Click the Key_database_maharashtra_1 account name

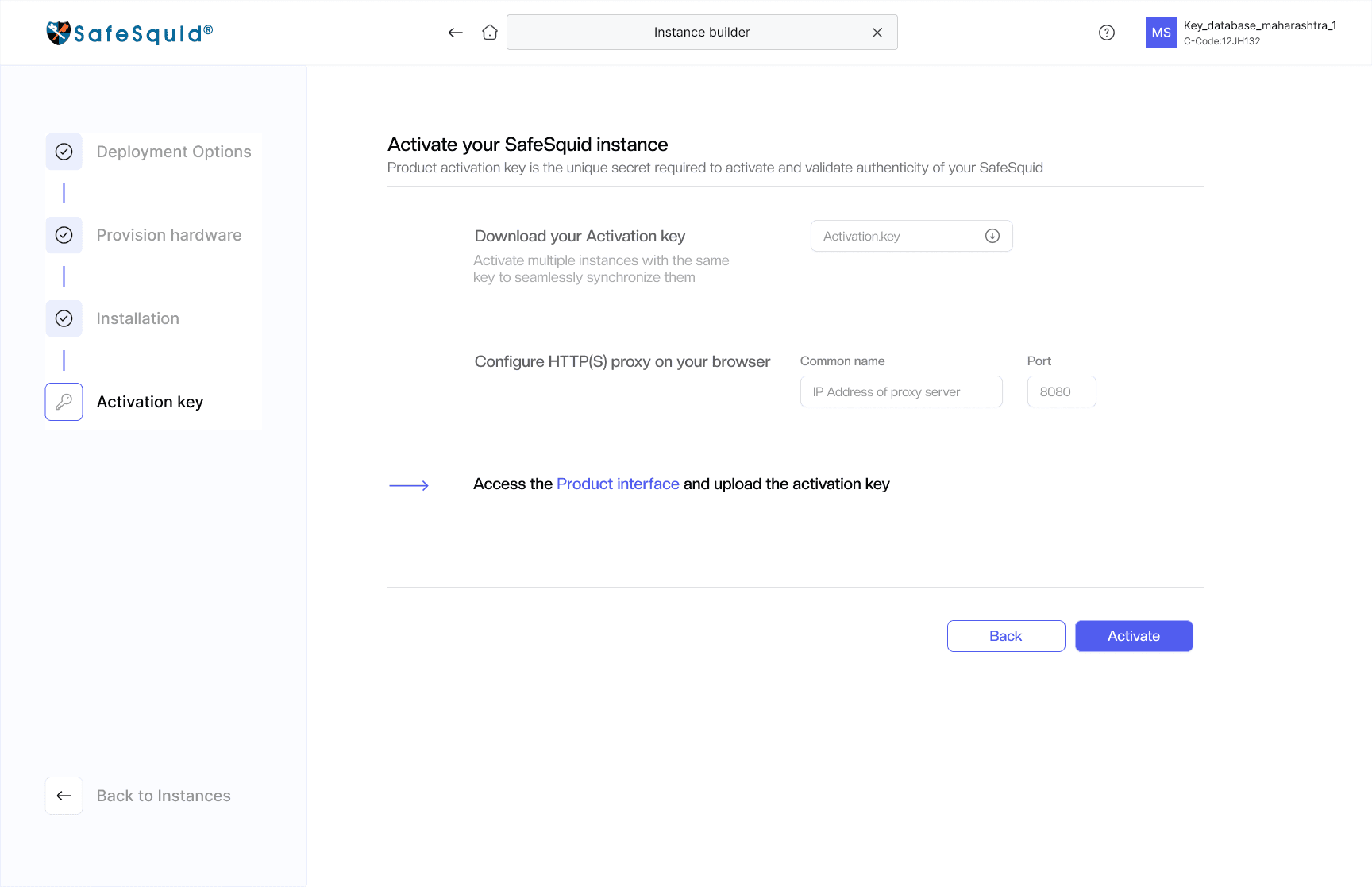(1259, 25)
